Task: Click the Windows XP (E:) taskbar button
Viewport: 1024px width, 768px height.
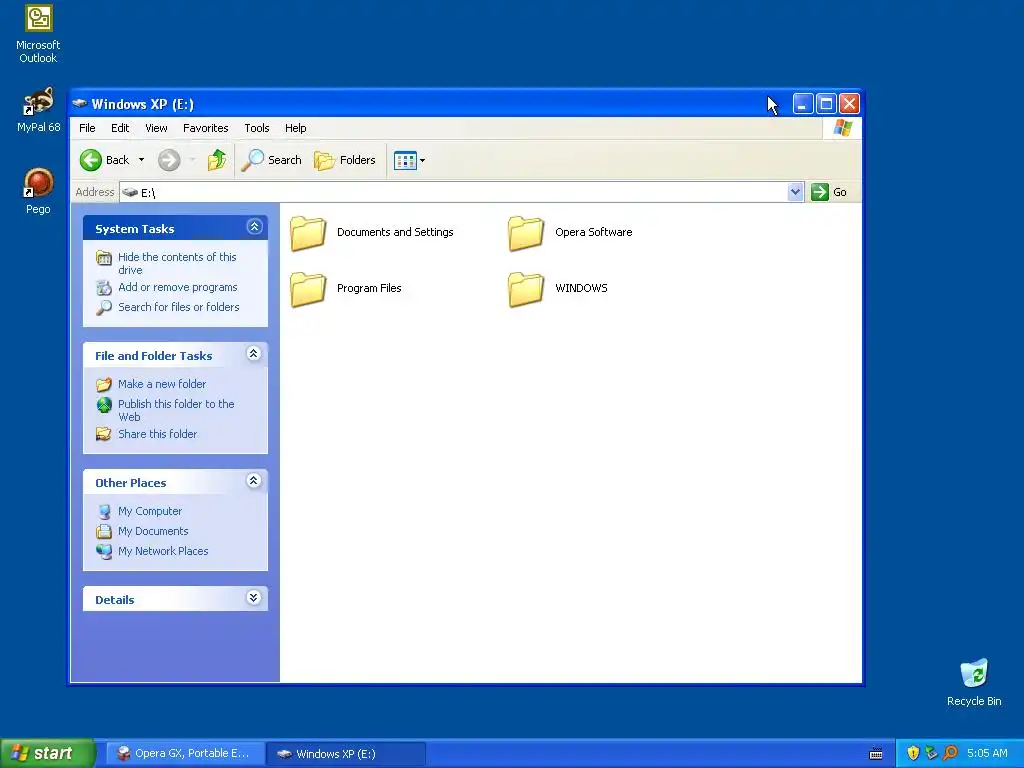Action: (346, 754)
